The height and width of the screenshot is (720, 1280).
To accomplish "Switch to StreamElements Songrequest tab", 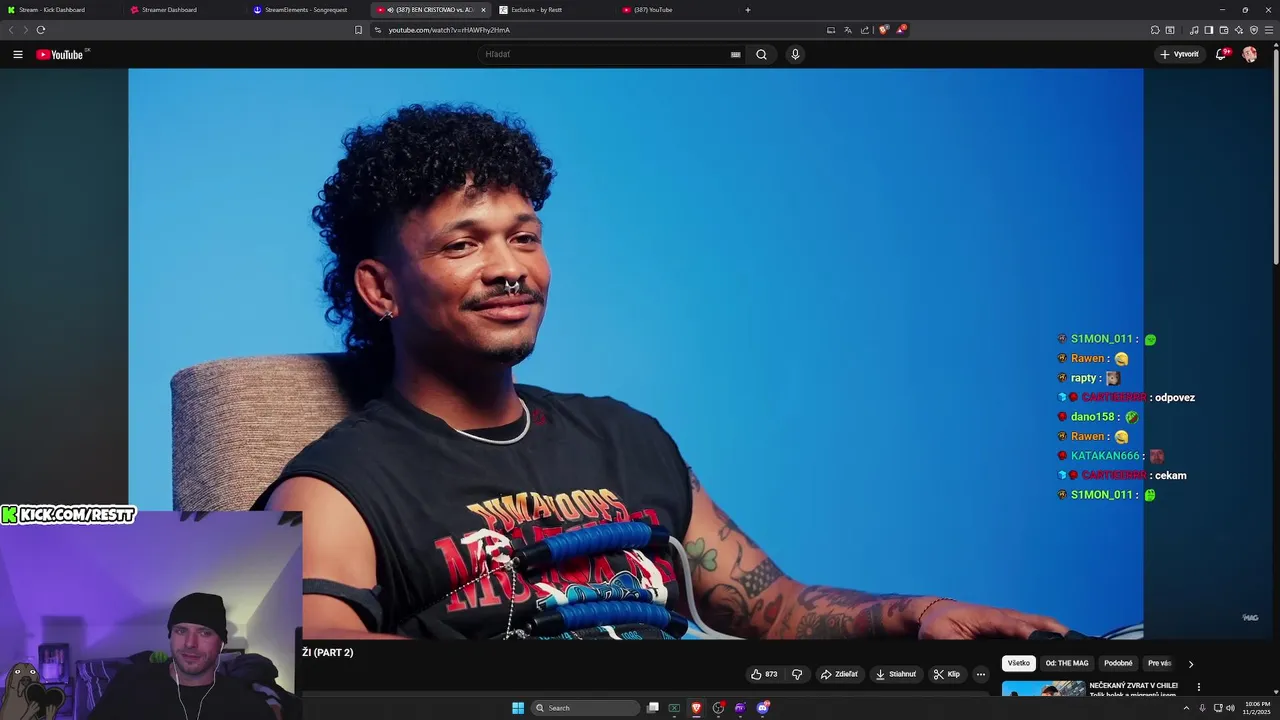I will pos(308,10).
